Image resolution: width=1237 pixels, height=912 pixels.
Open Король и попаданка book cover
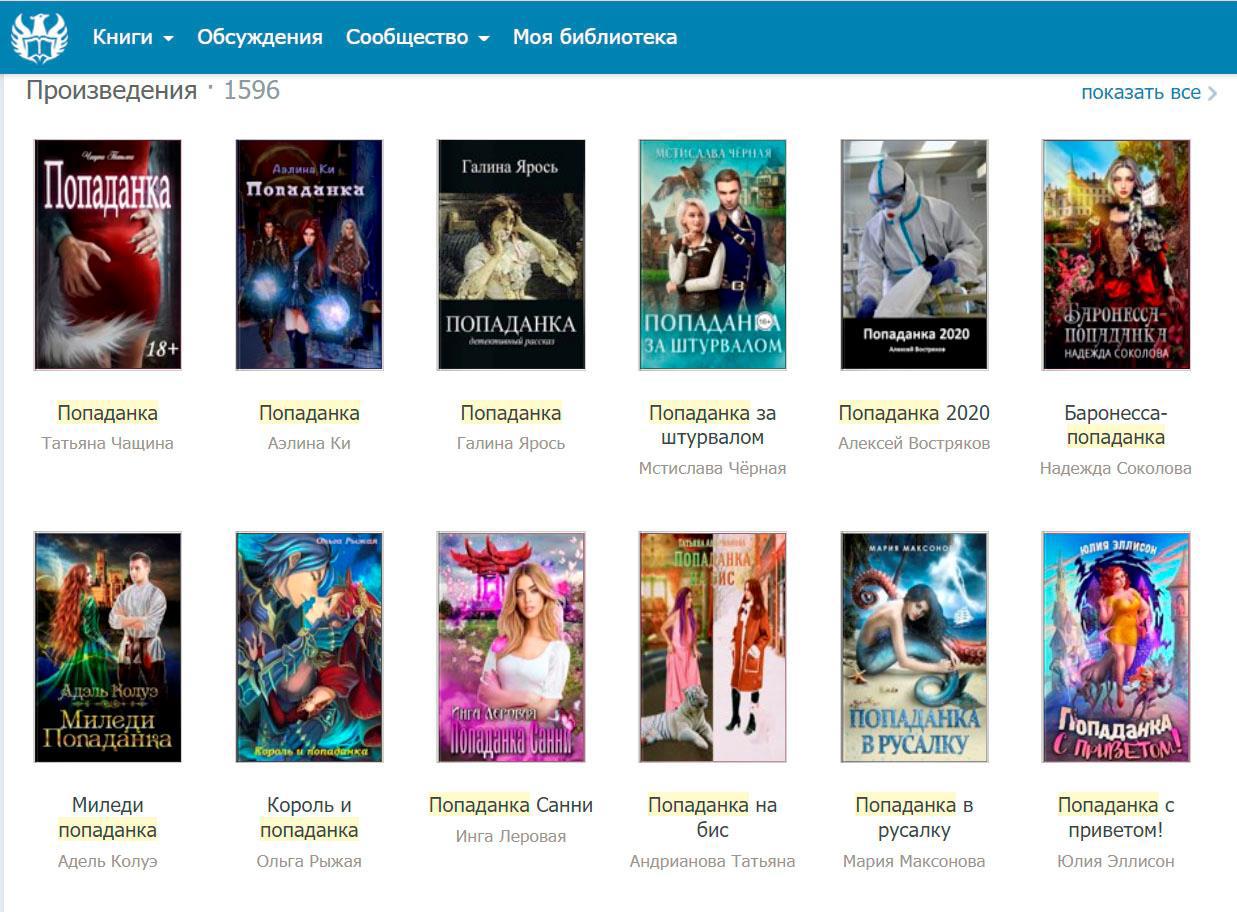[309, 647]
